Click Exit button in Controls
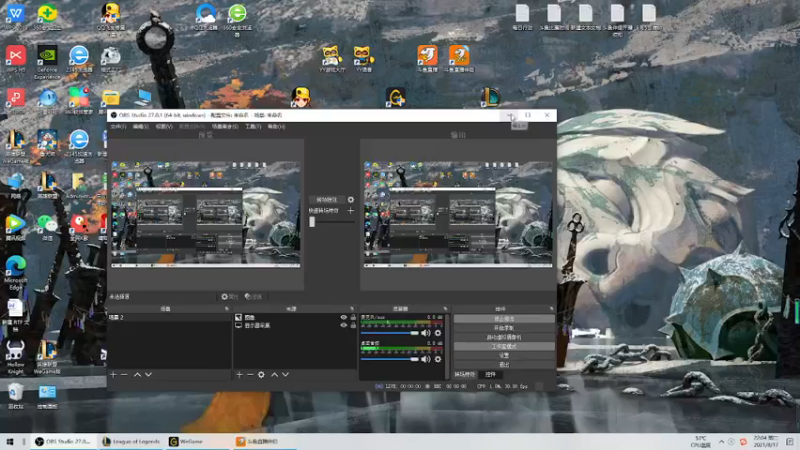 pyautogui.click(x=504, y=365)
